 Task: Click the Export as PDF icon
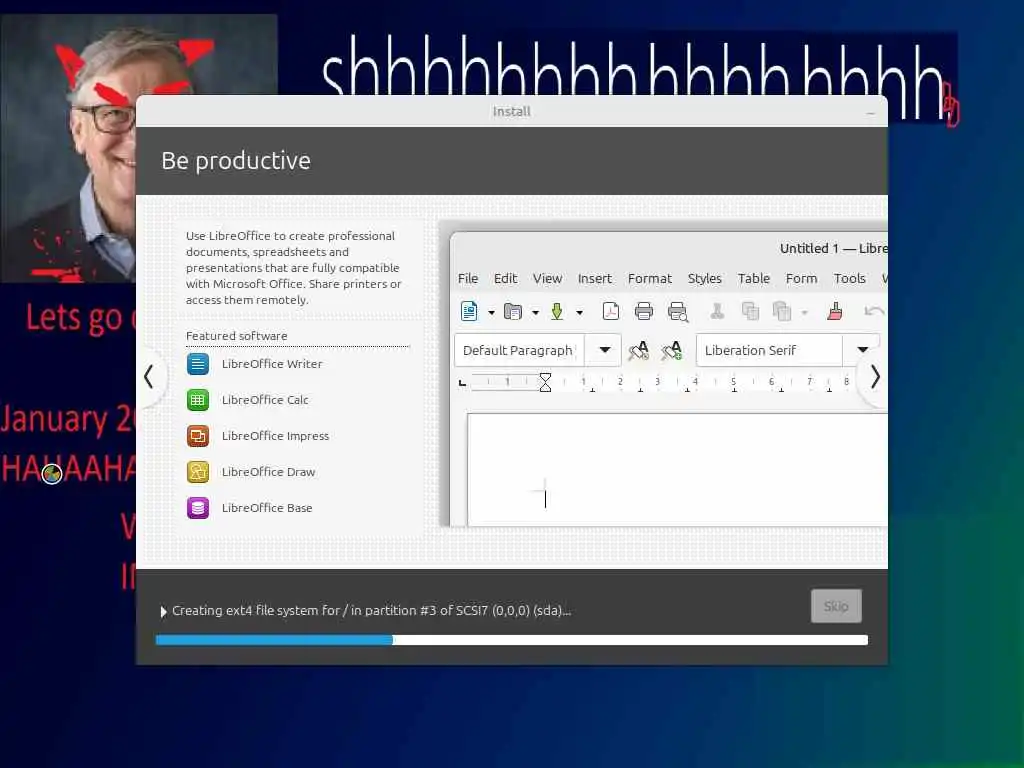611,312
